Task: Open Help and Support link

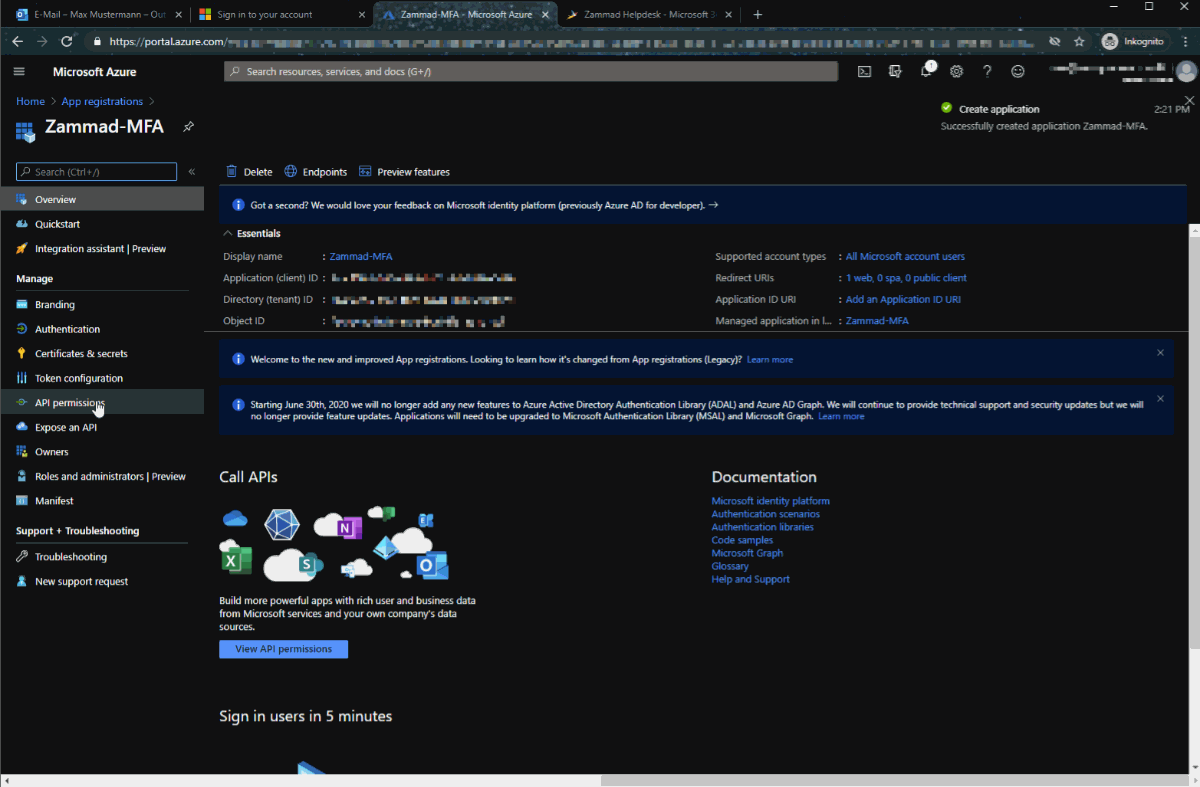Action: pyautogui.click(x=750, y=579)
